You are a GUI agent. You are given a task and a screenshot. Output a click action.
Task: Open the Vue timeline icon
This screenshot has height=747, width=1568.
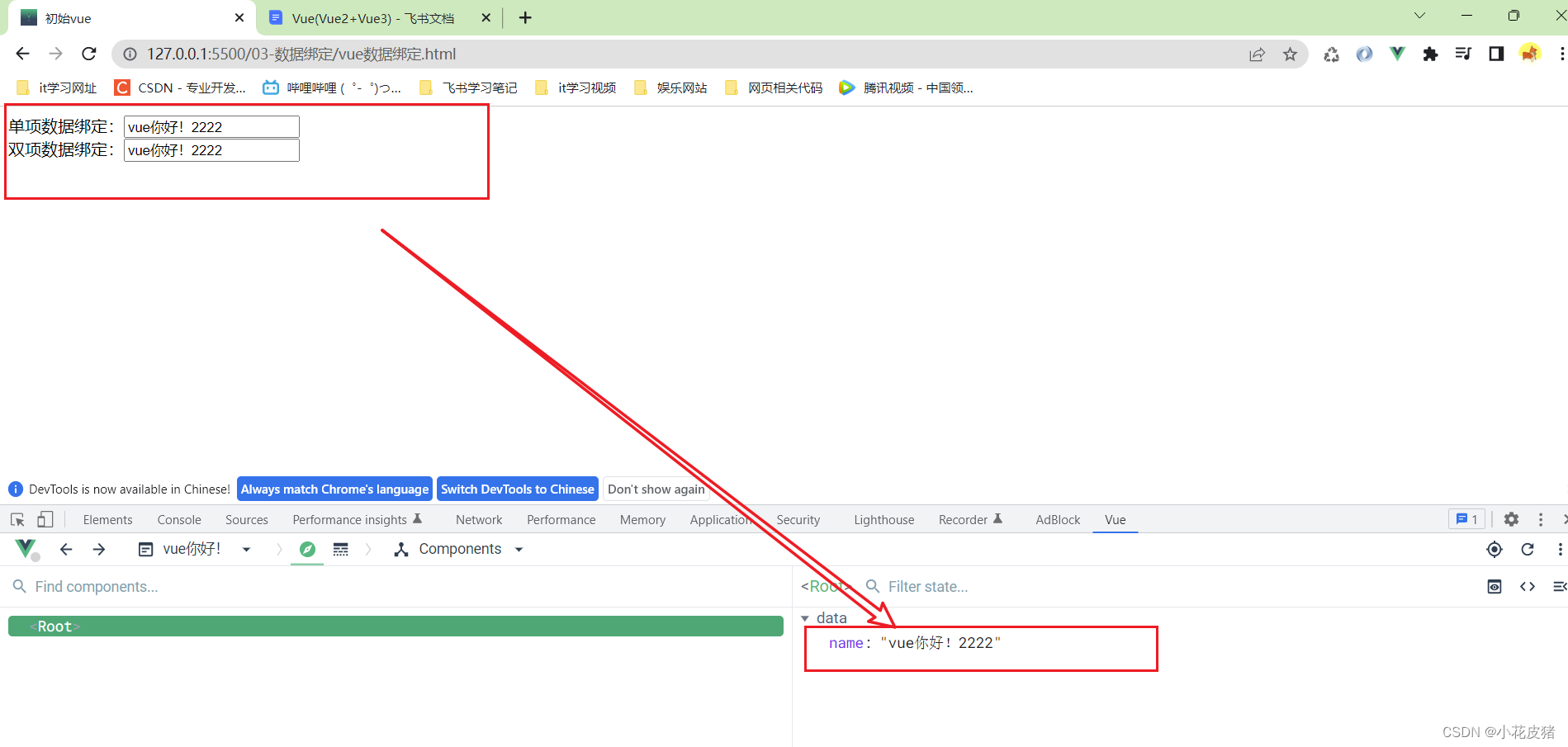point(340,549)
